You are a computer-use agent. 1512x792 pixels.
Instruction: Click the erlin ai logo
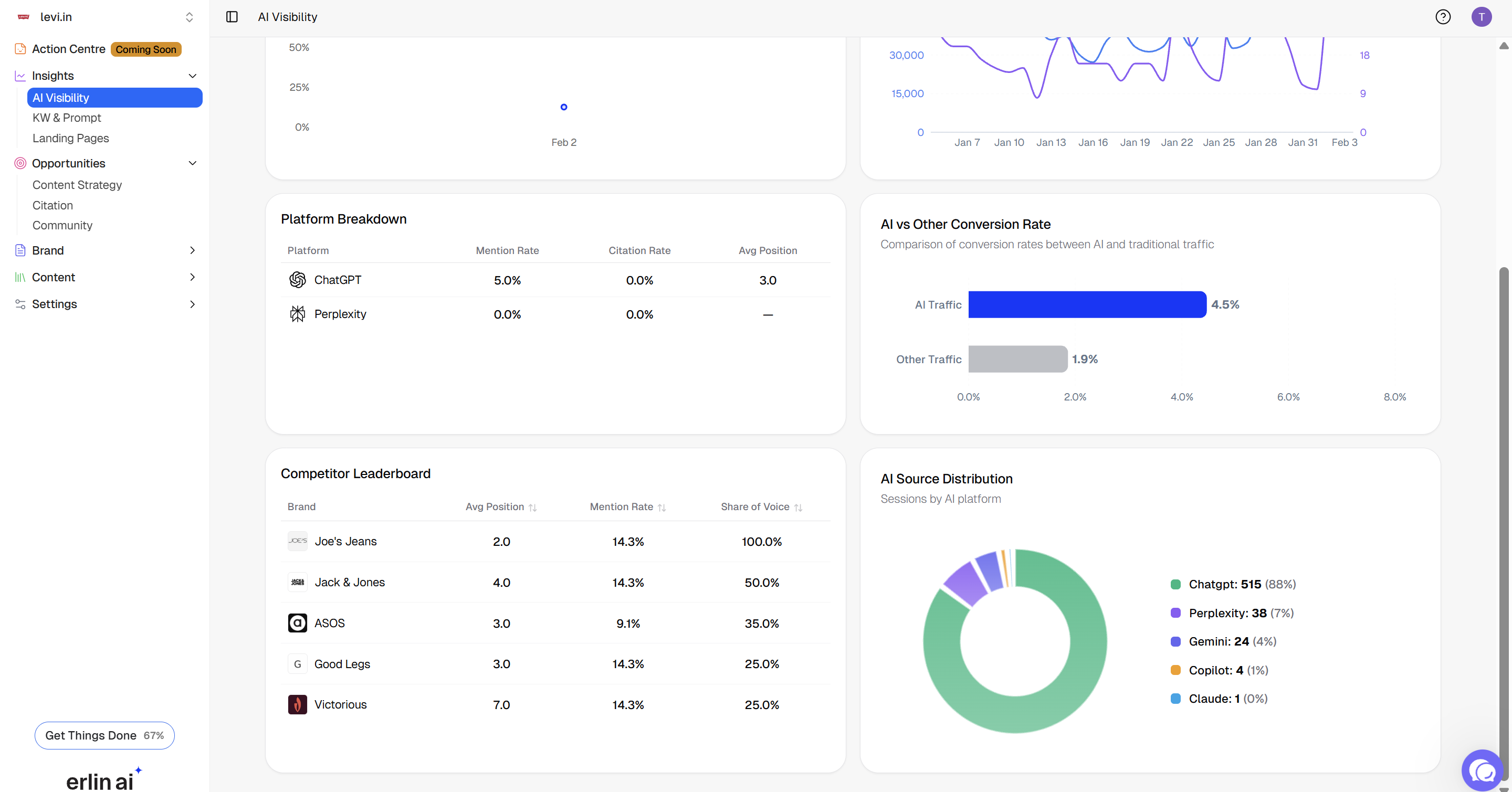[x=104, y=780]
